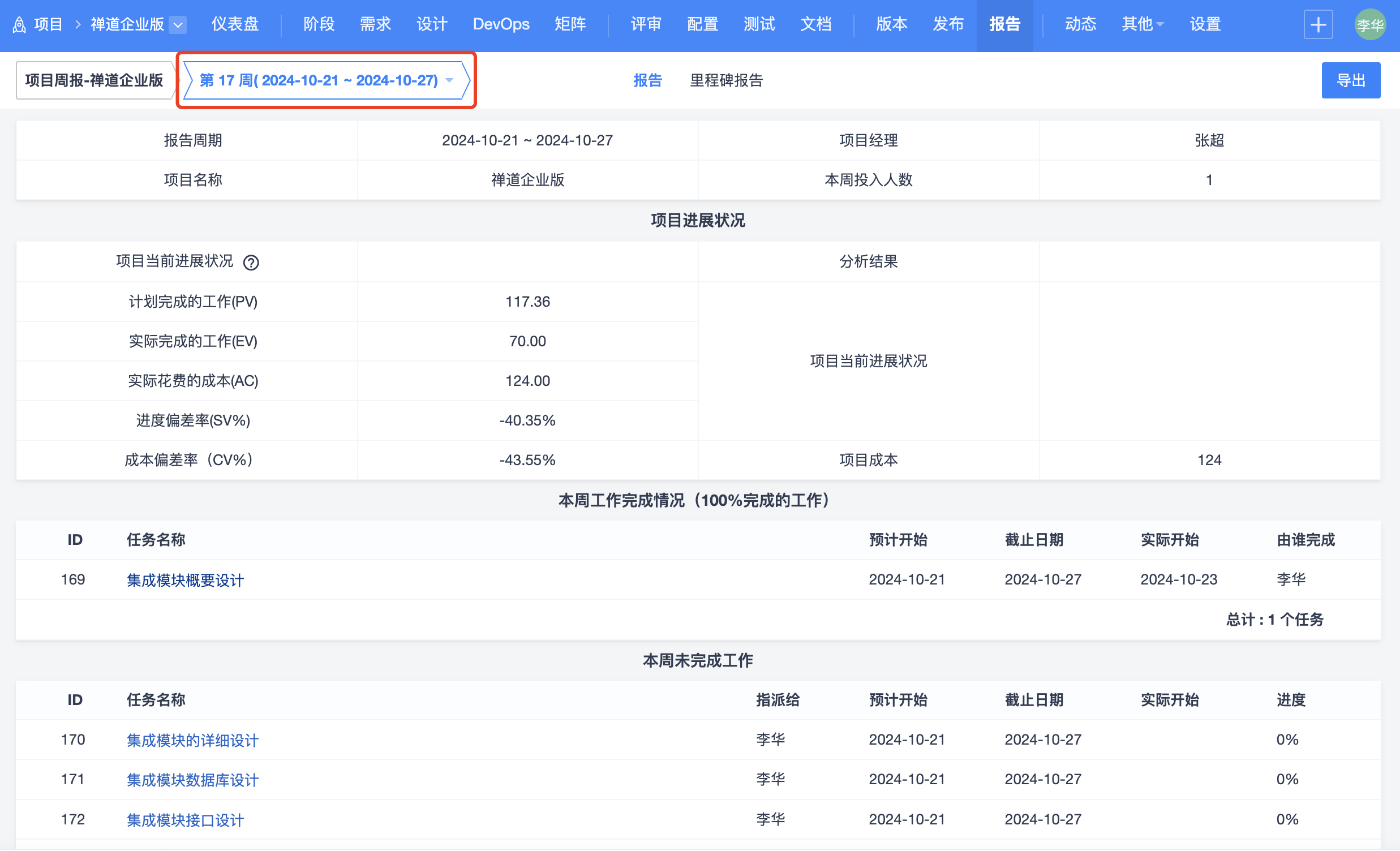Open task 集成模块数据库设计
The height and width of the screenshot is (851, 1400).
tap(192, 780)
